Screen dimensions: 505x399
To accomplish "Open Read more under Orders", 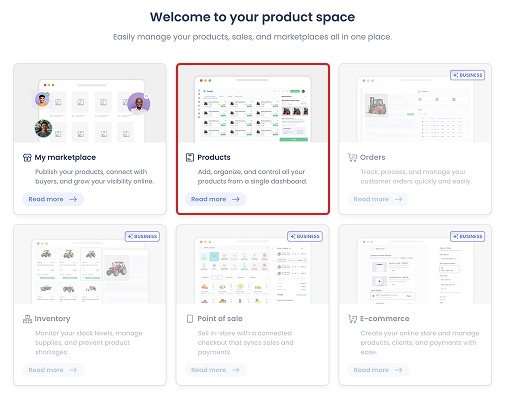I will click(x=378, y=199).
